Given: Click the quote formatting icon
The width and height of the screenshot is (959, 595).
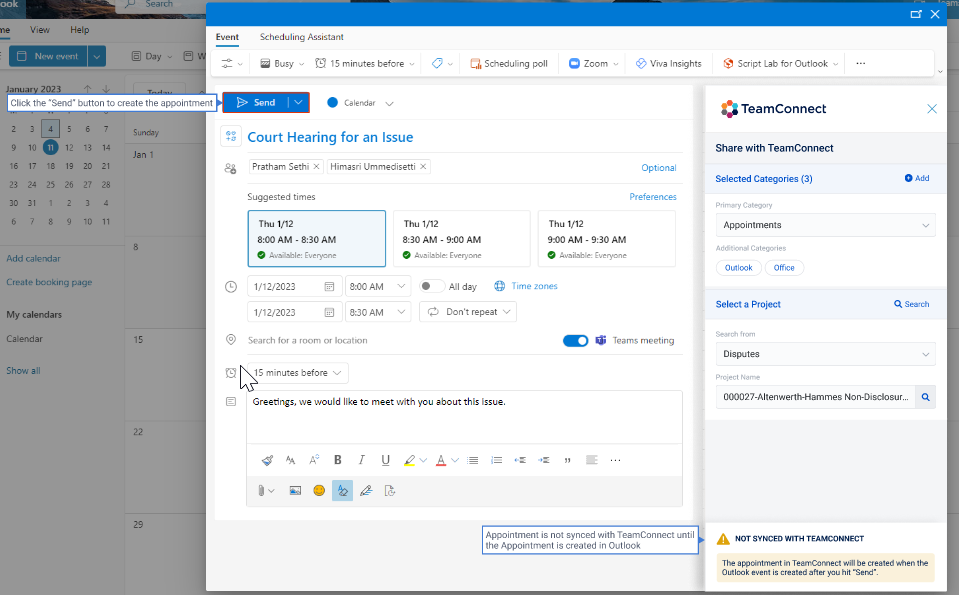Looking at the screenshot, I should 568,460.
